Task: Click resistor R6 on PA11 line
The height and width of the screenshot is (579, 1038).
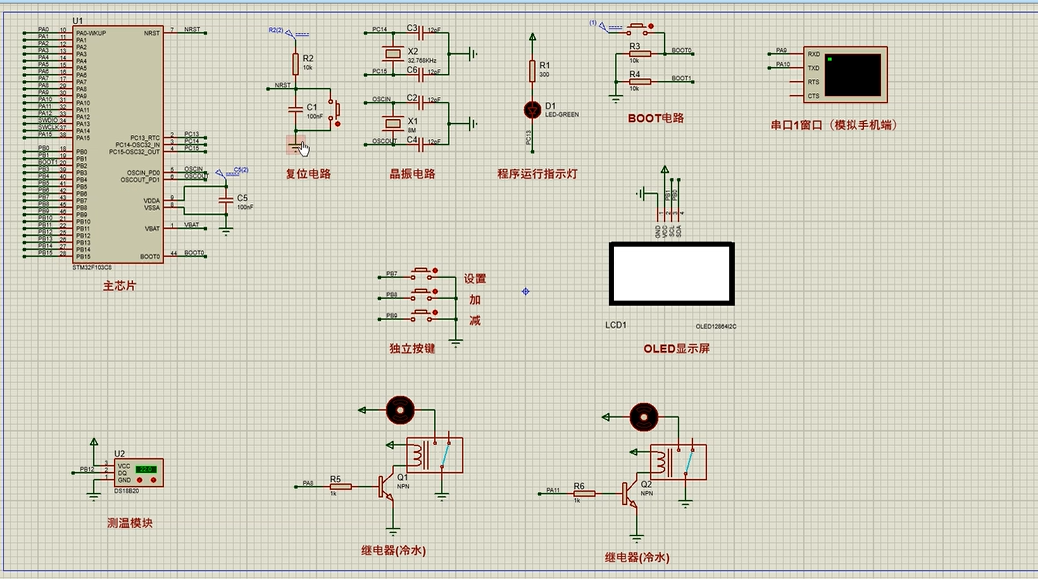Action: (x=584, y=494)
